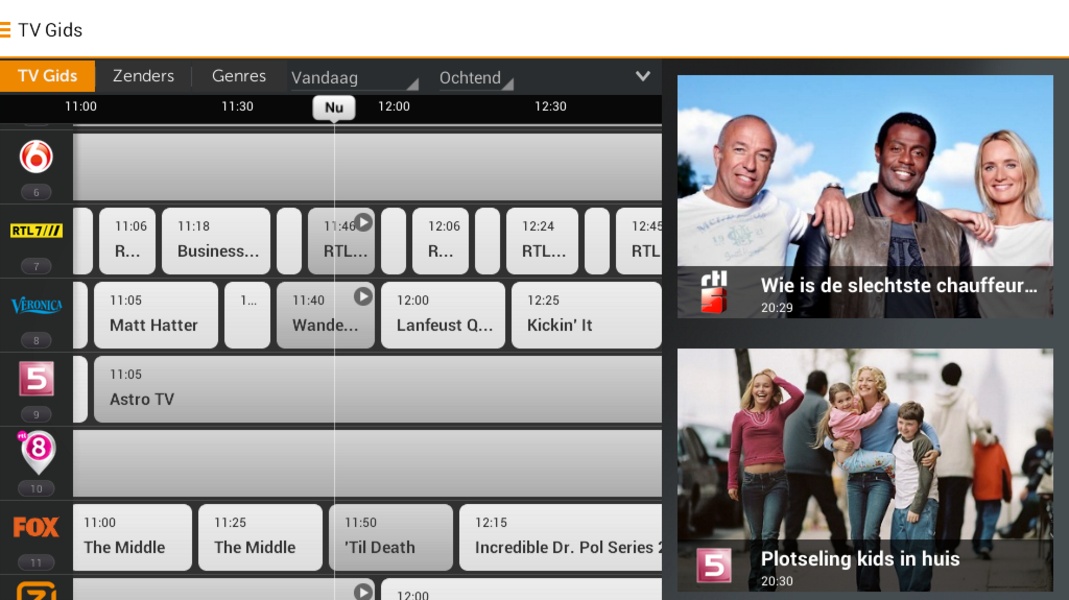The height and width of the screenshot is (600, 1069).
Task: Select the Veronica channel logo
Action: pyautogui.click(x=36, y=305)
